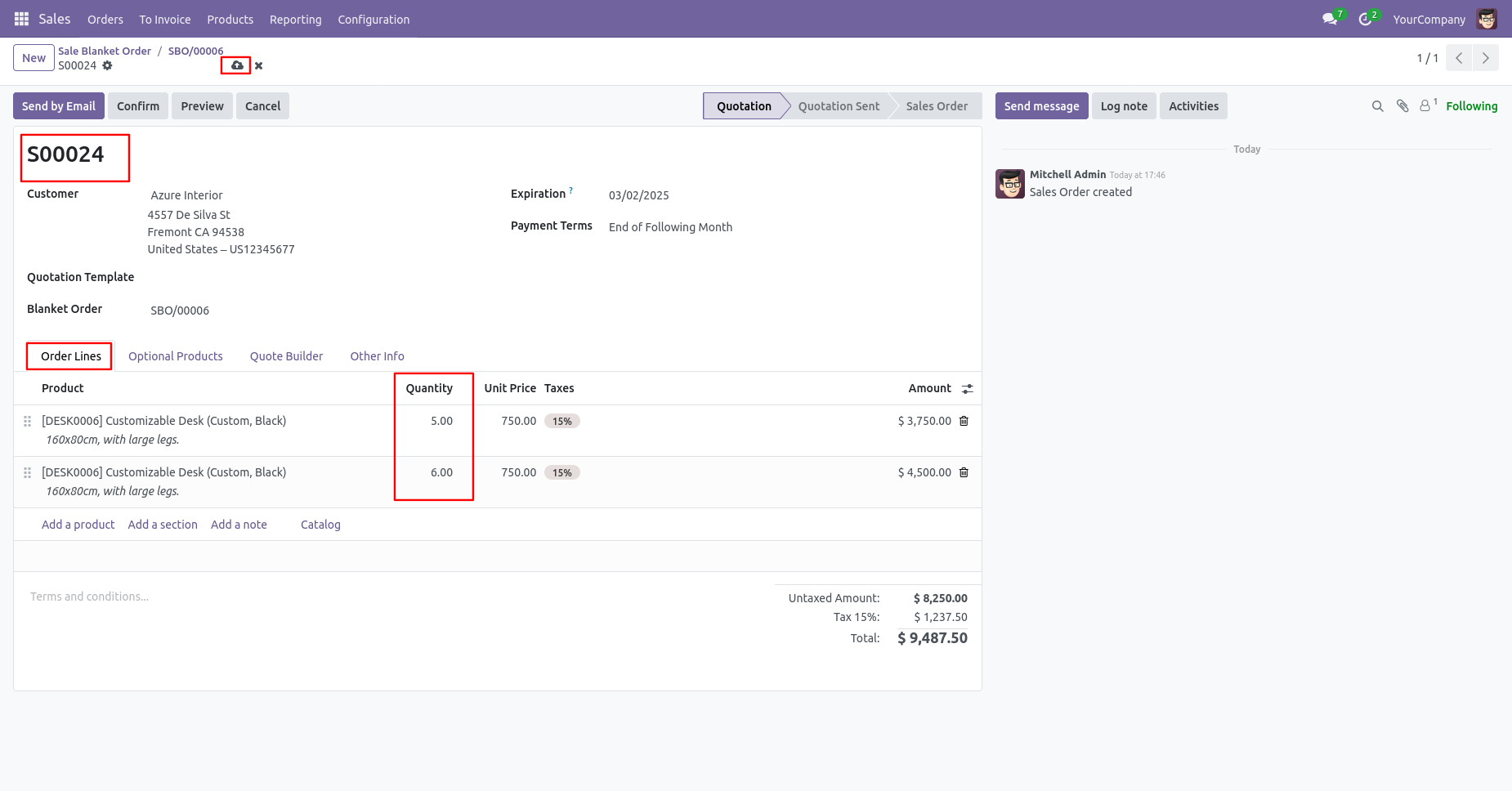Open Activities in chatter
Image resolution: width=1512 pixels, height=791 pixels.
(x=1193, y=106)
